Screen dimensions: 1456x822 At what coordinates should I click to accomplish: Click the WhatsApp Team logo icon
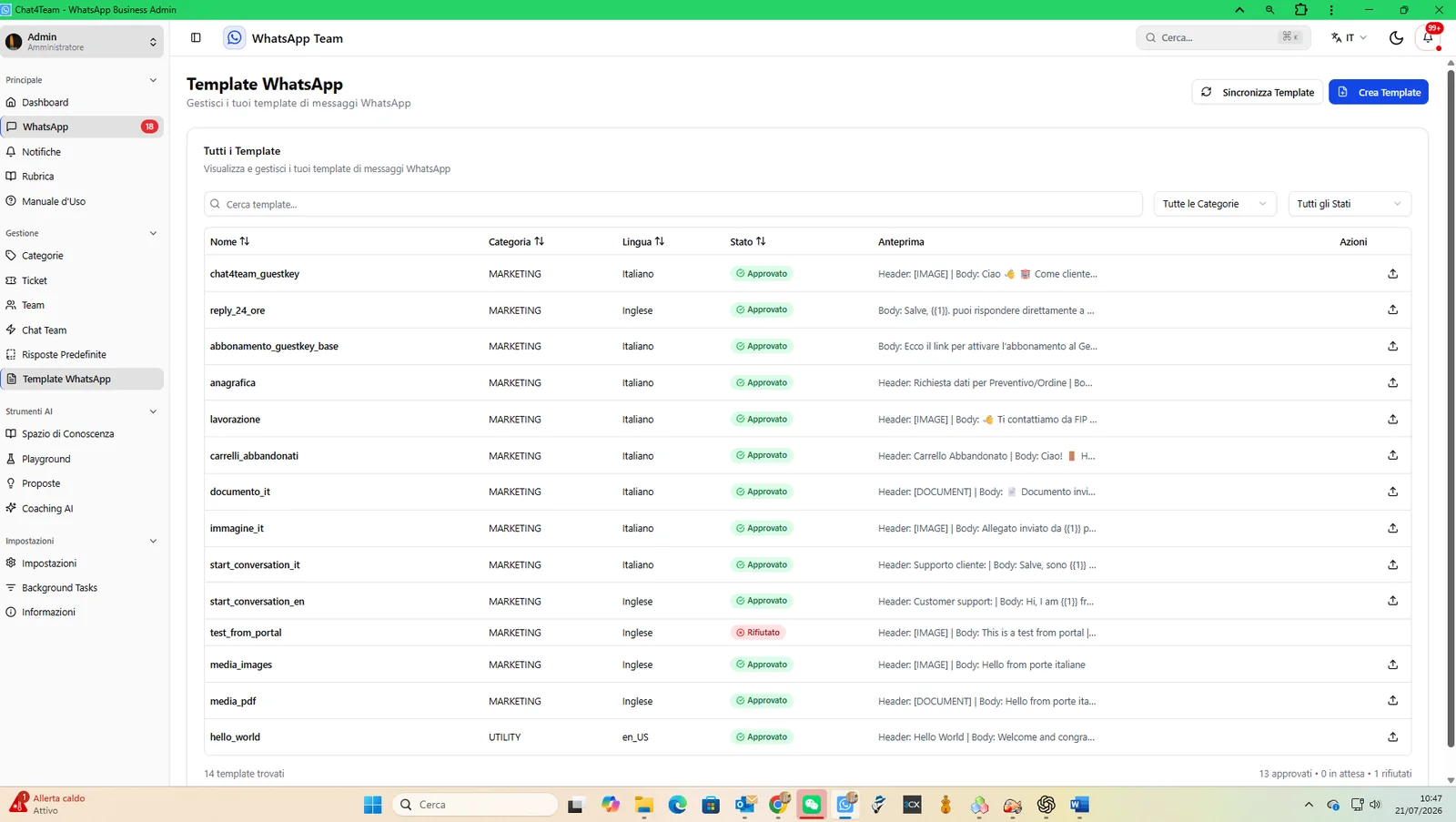pyautogui.click(x=235, y=37)
